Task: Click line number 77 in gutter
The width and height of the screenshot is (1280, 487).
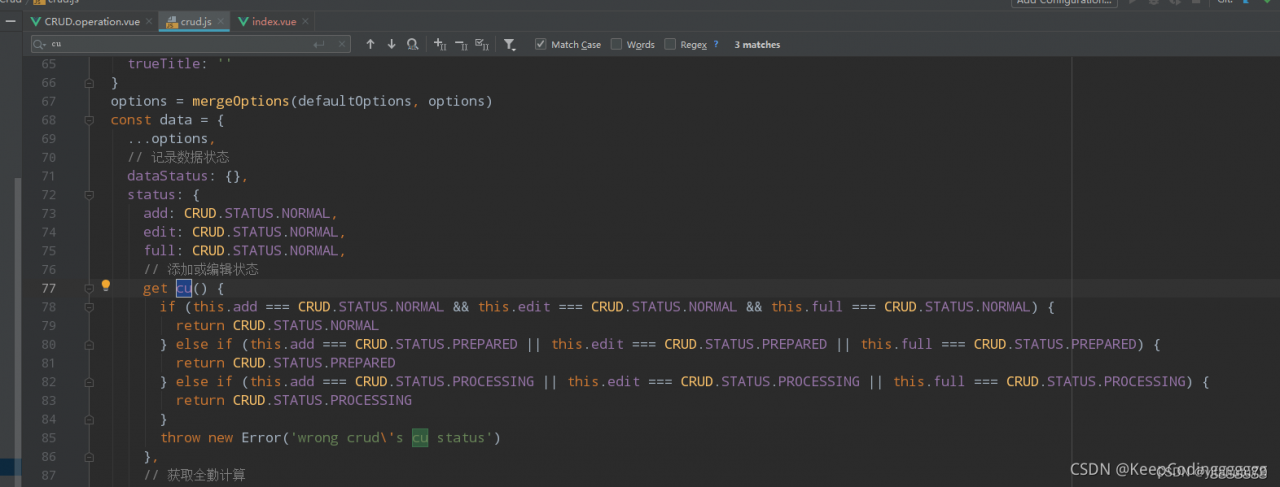Action: click(48, 288)
